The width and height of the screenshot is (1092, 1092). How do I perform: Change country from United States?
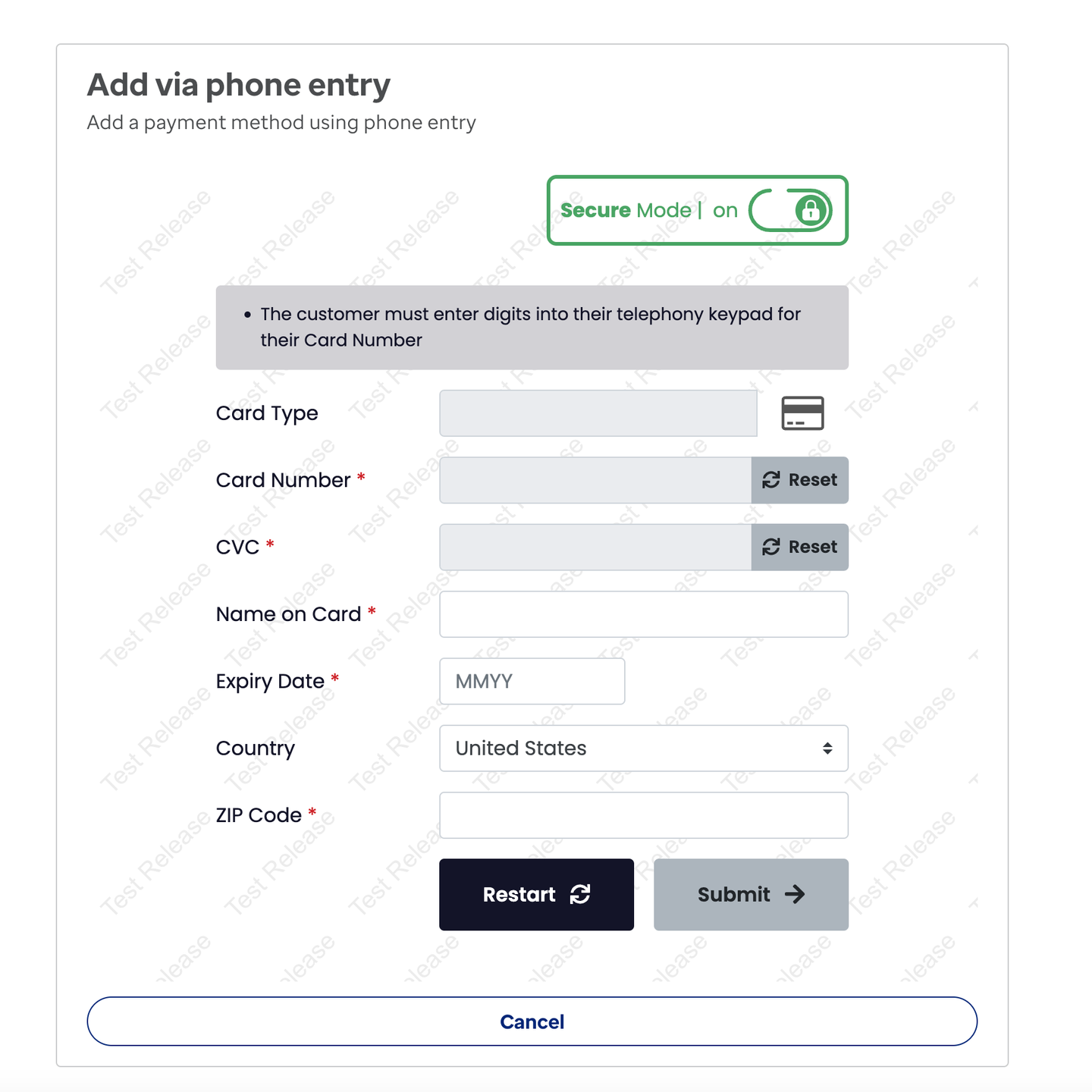click(x=643, y=748)
